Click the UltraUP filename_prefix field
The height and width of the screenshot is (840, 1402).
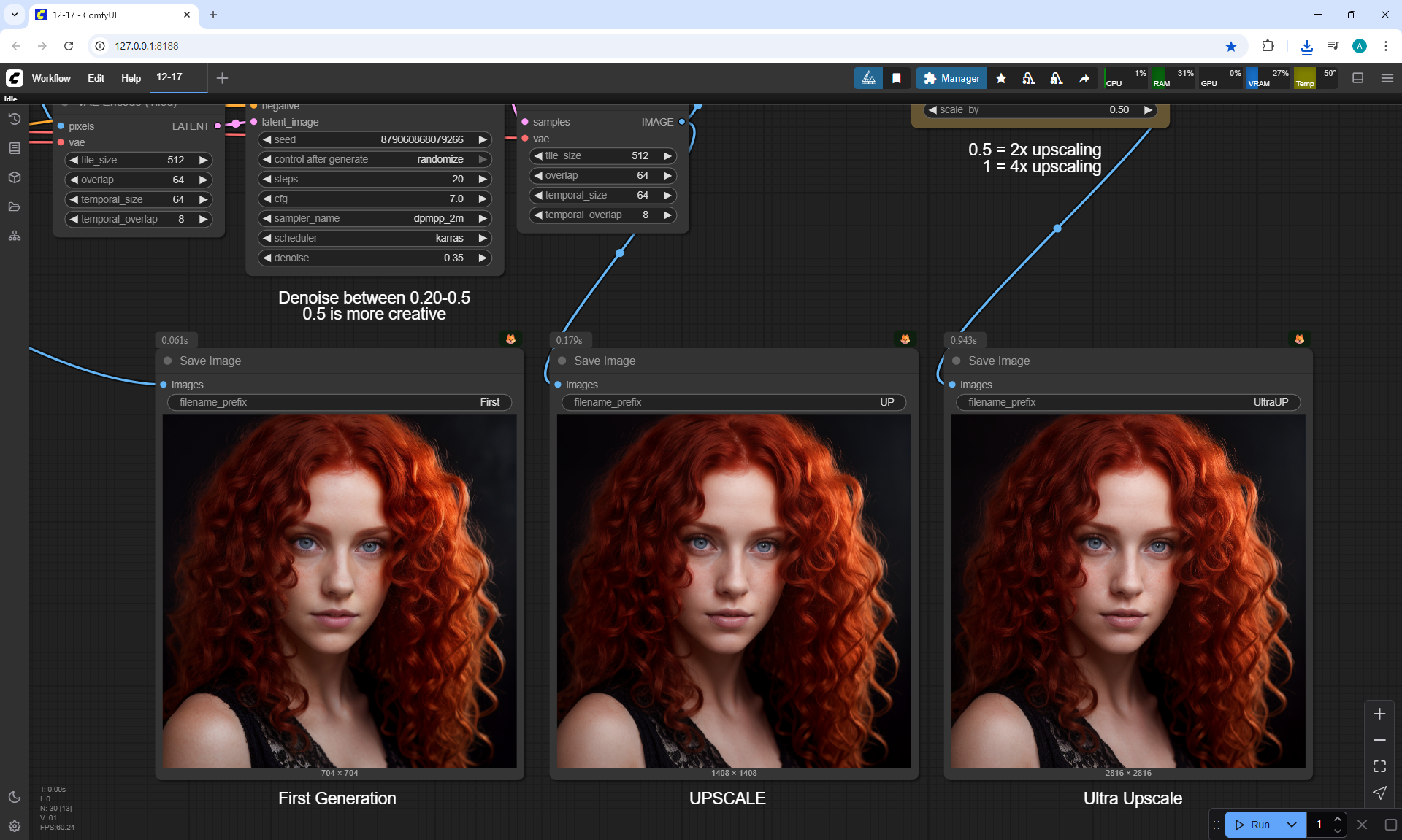pyautogui.click(x=1127, y=402)
